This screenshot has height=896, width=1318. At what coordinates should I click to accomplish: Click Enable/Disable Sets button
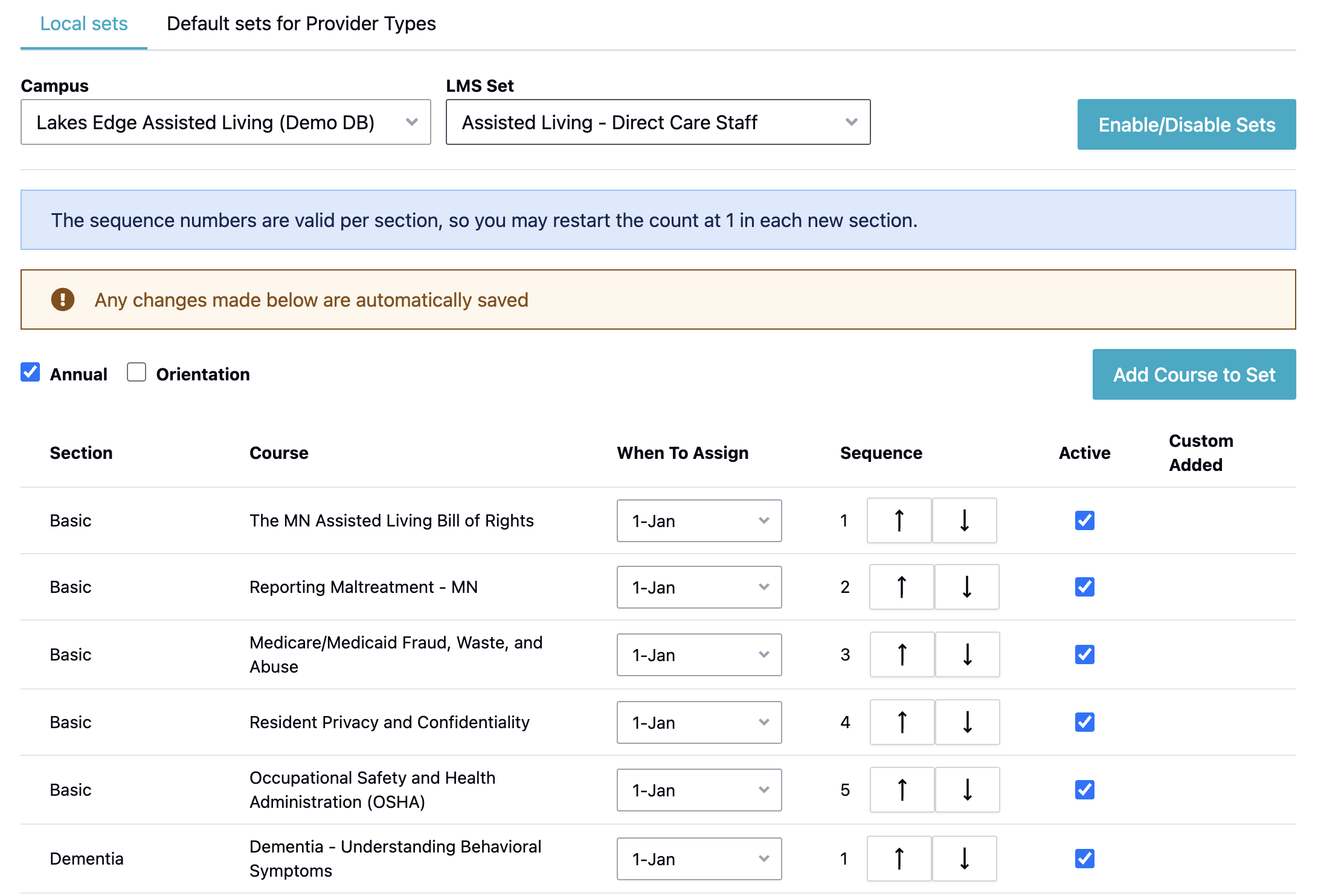tap(1186, 124)
